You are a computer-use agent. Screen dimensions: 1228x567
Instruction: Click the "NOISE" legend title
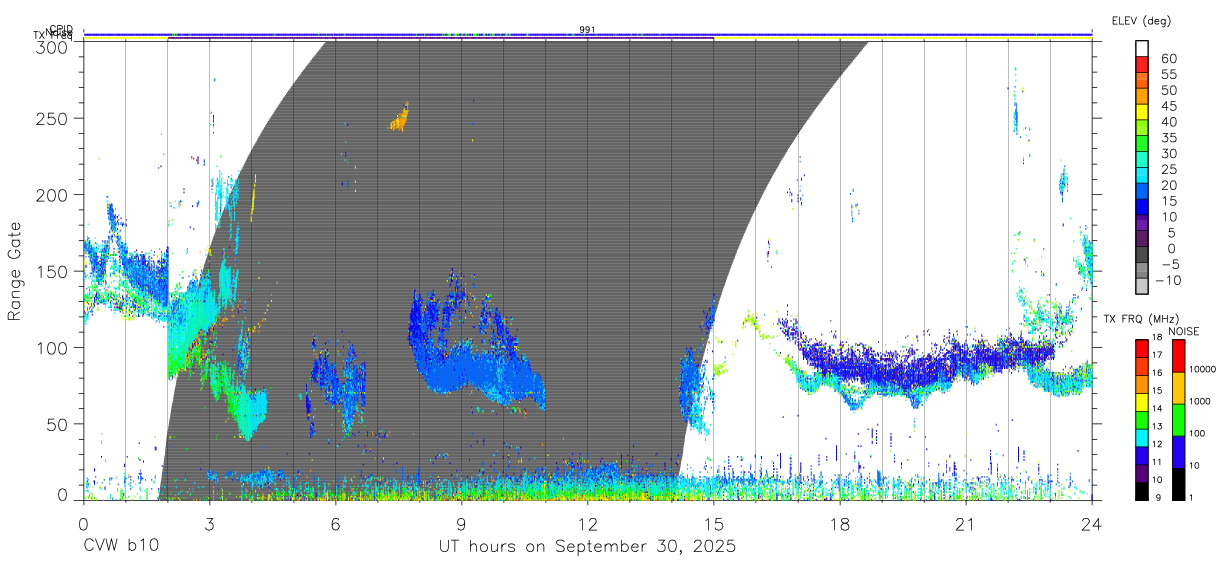click(x=1183, y=331)
